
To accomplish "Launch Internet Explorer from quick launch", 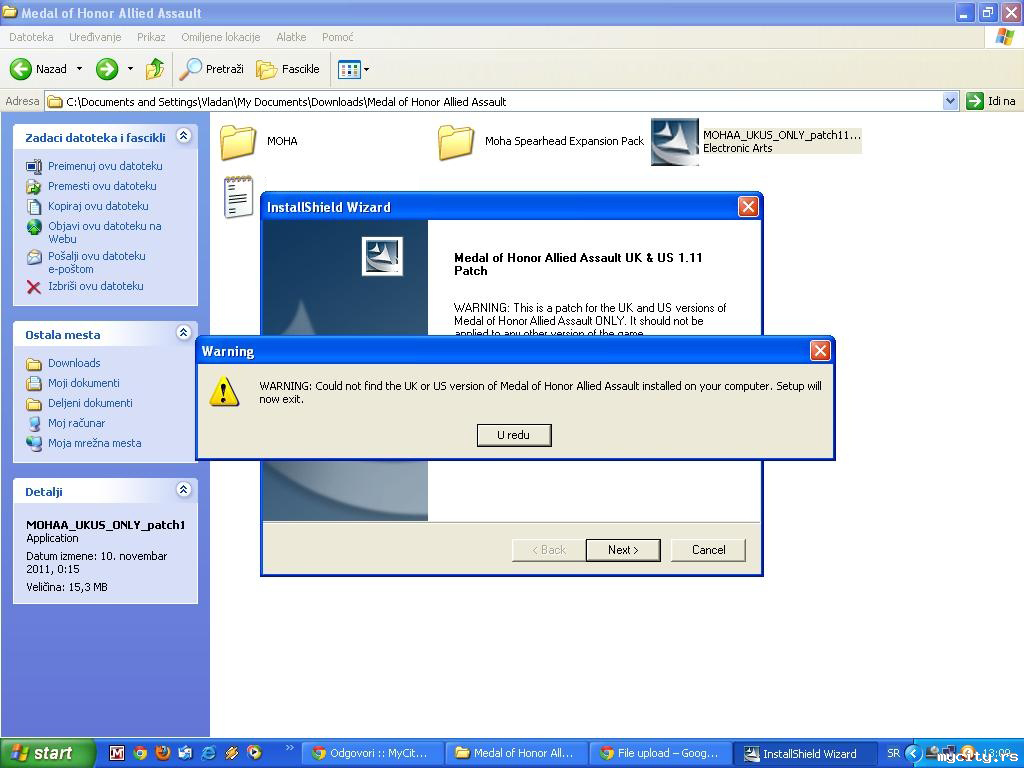I will point(209,753).
